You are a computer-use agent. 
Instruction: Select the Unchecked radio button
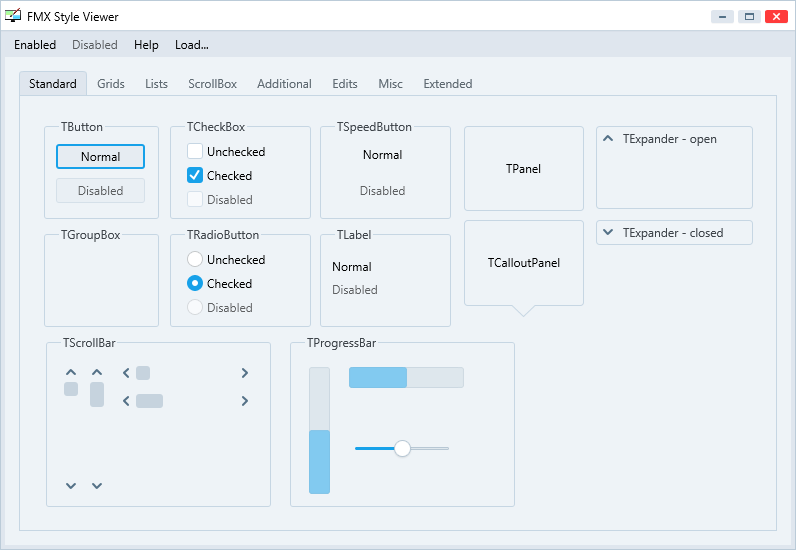pyautogui.click(x=195, y=259)
